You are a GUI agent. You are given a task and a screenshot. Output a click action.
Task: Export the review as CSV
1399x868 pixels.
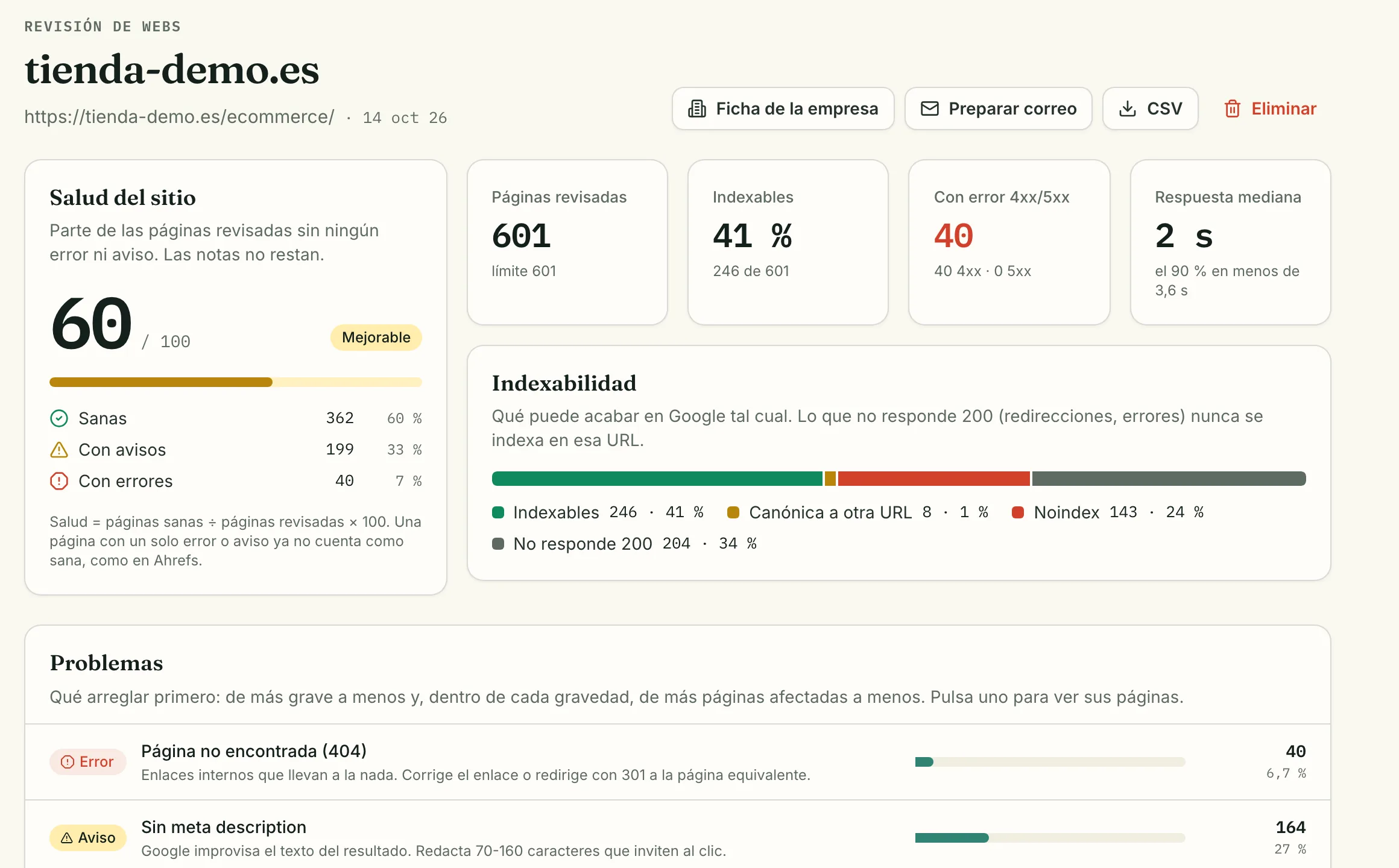pos(1151,108)
